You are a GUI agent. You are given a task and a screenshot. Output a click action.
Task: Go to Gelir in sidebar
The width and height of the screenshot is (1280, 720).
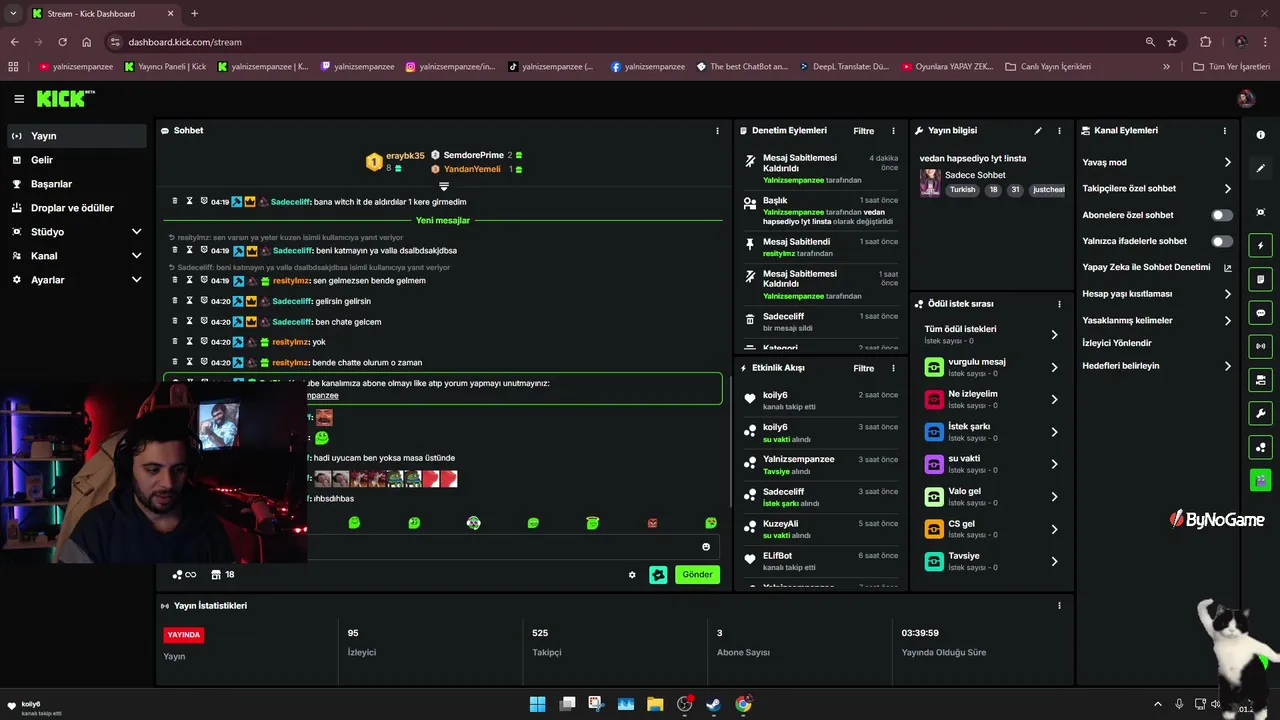pyautogui.click(x=78, y=160)
